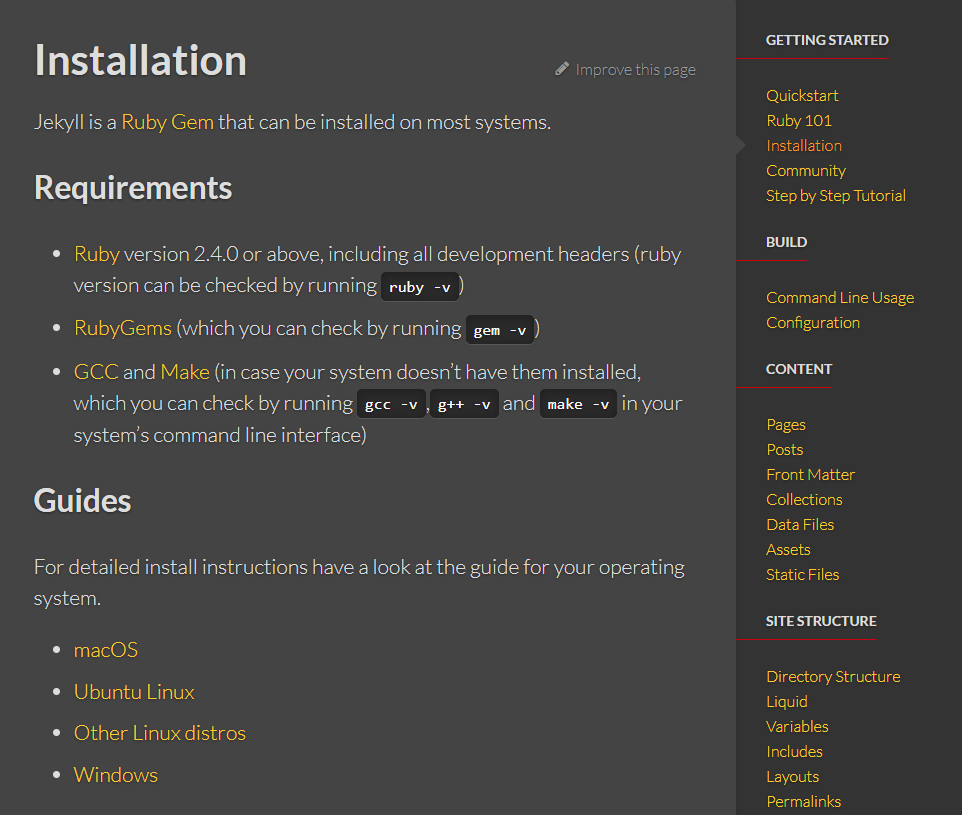Navigate to Directory Structure page
This screenshot has width=962, height=815.
click(833, 676)
